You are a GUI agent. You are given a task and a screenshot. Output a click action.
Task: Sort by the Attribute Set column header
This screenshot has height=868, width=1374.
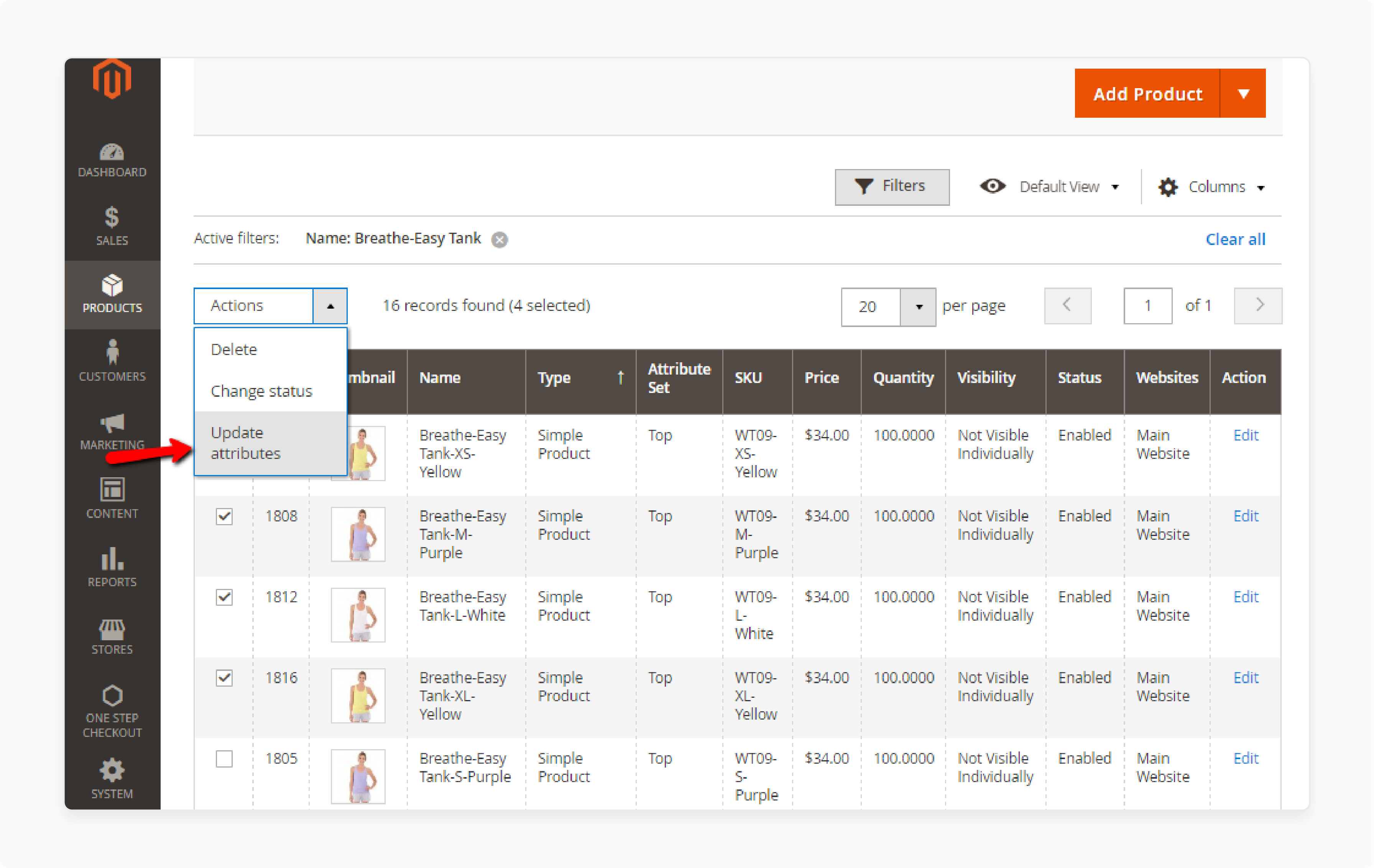(x=679, y=382)
